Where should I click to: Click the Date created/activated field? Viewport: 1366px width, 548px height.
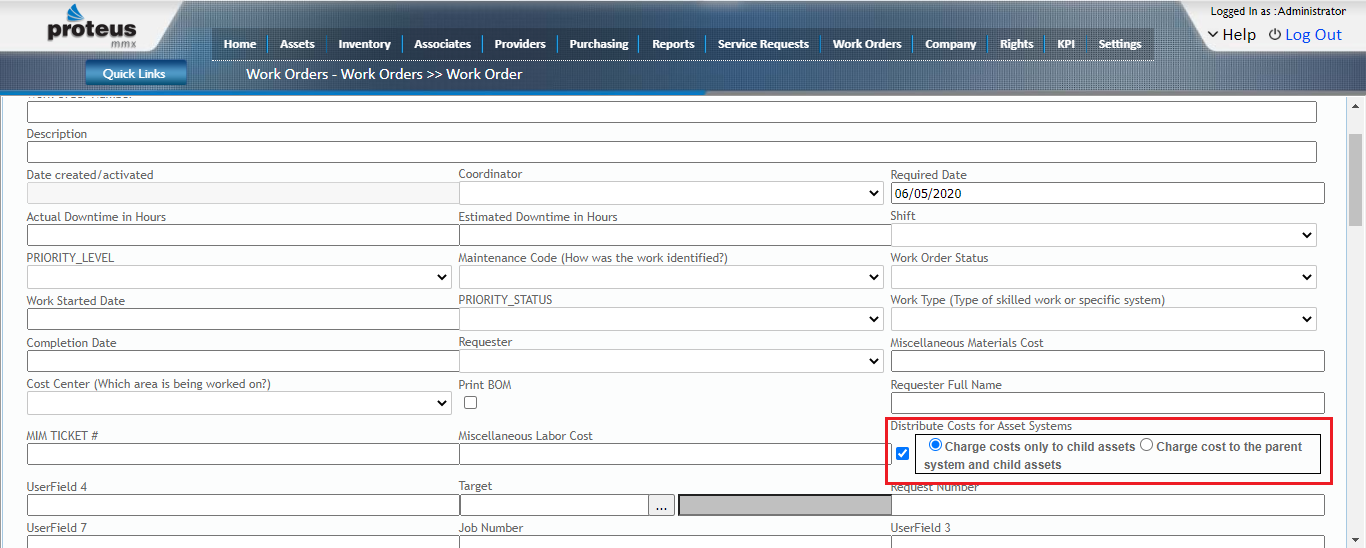(243, 193)
